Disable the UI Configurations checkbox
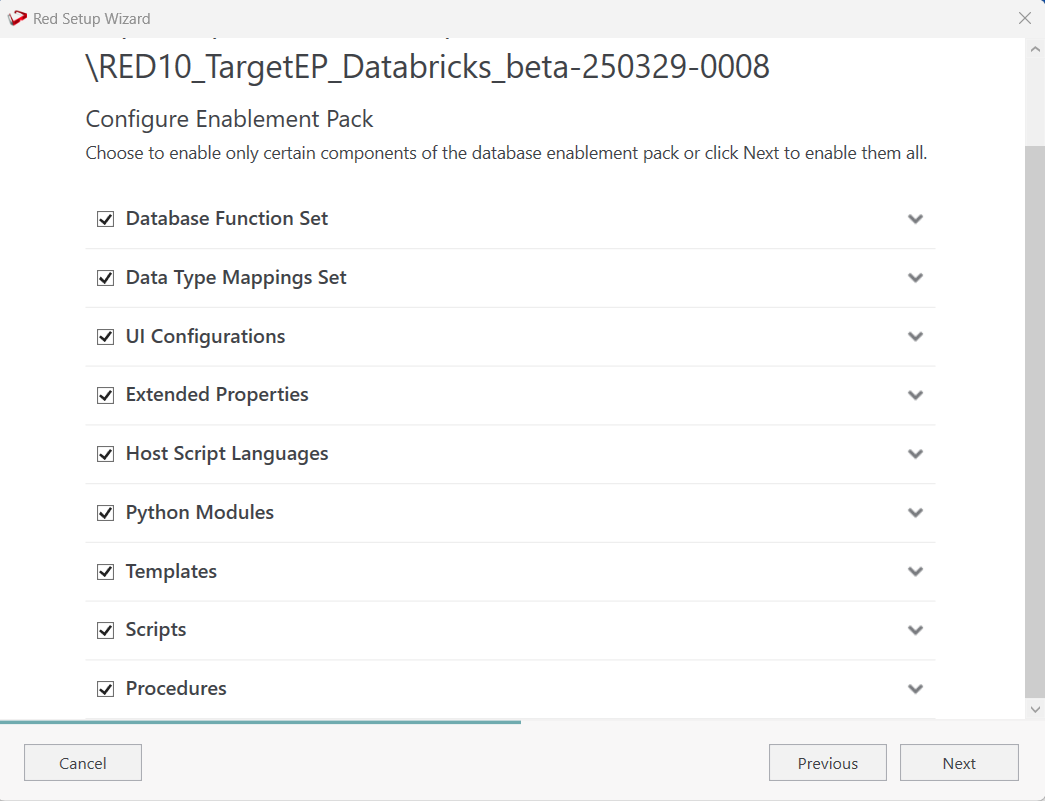1045x801 pixels. [x=105, y=337]
